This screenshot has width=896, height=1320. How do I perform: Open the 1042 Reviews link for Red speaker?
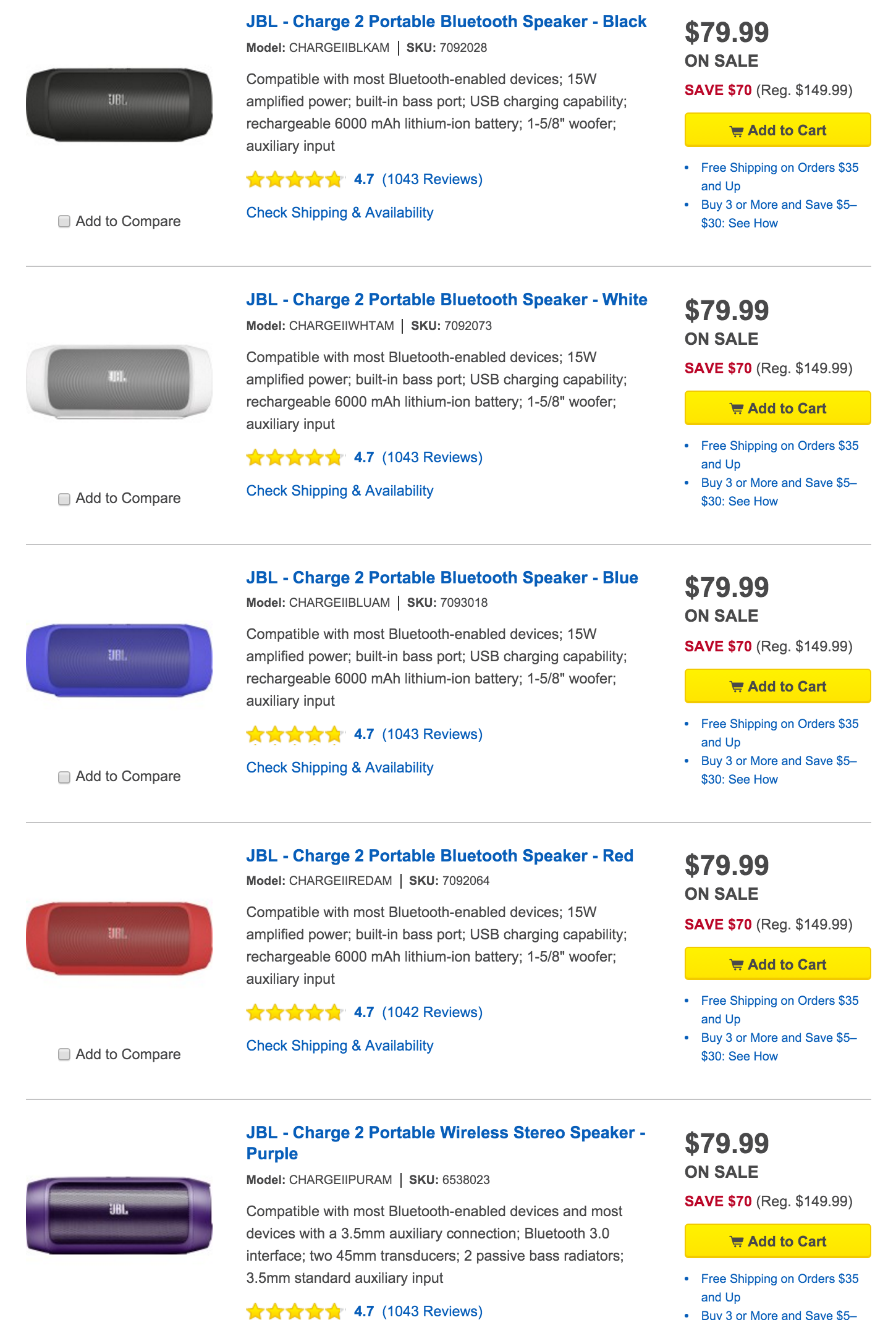432,1012
